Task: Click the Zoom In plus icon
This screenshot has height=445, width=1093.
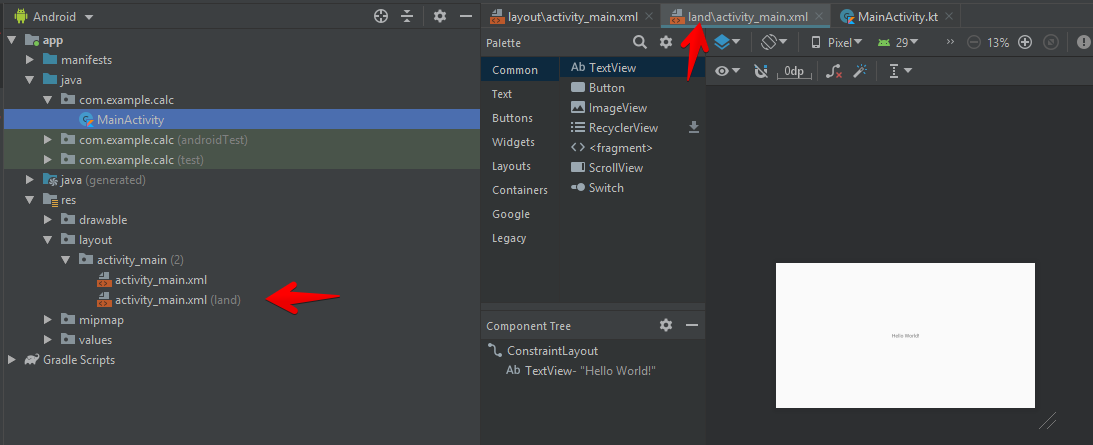Action: point(1024,43)
